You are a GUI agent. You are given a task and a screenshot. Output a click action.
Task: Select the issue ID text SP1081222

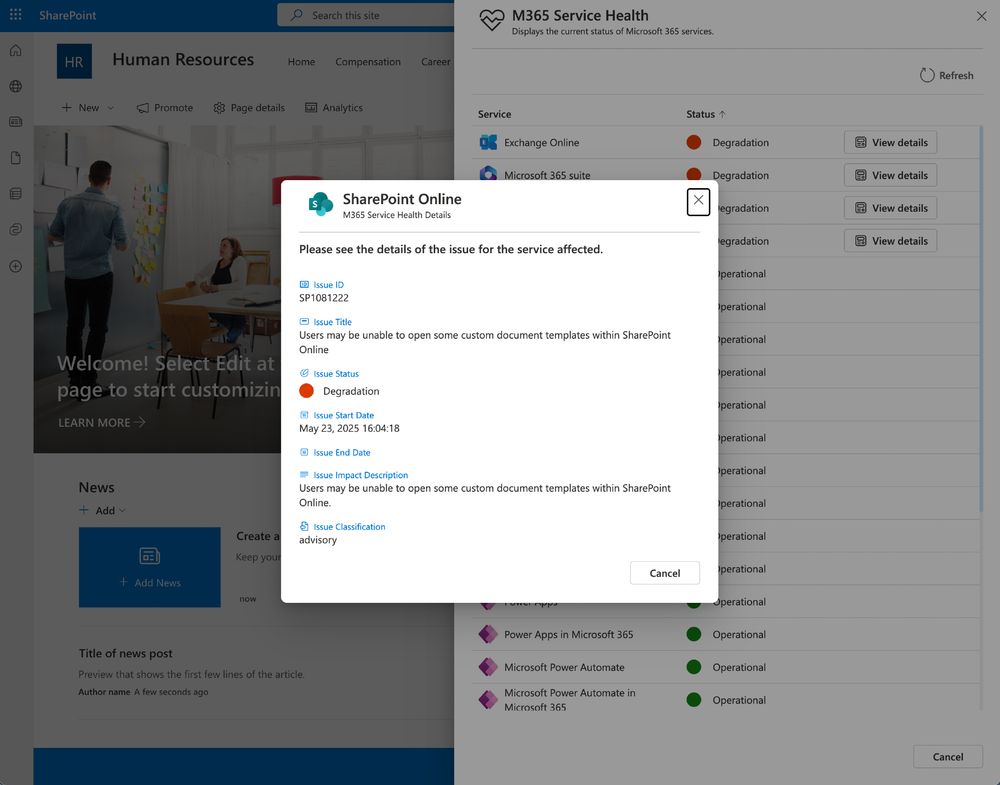coord(324,298)
